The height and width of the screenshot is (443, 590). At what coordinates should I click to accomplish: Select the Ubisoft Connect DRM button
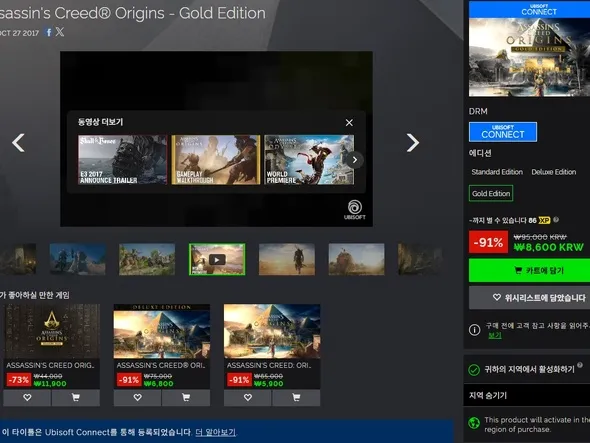[503, 132]
